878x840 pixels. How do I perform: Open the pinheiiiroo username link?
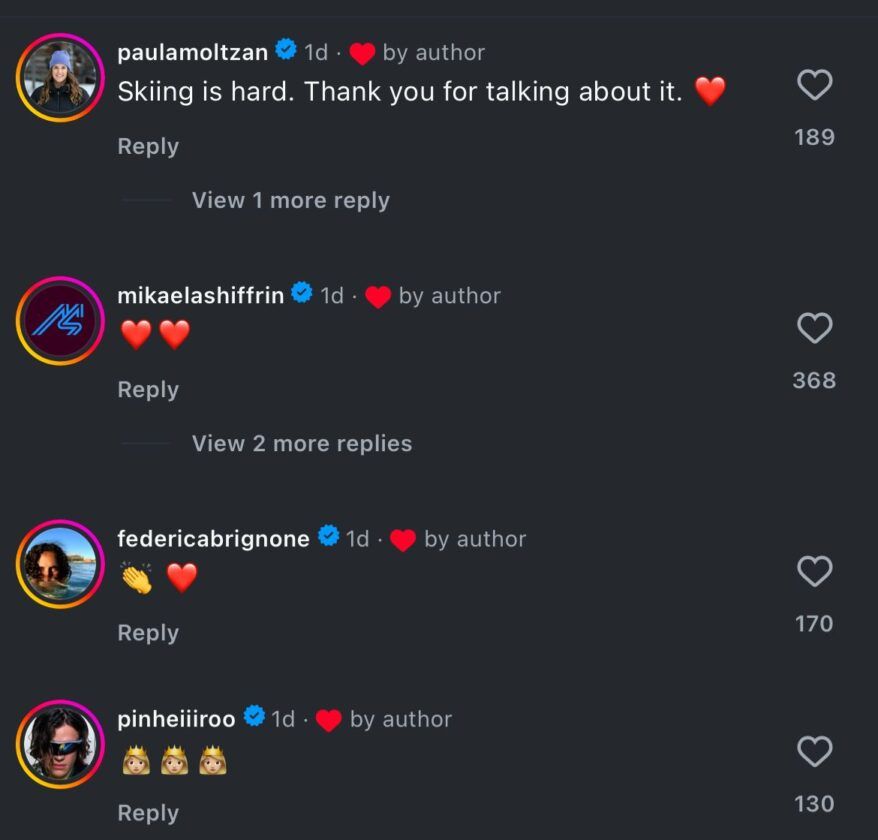(176, 719)
